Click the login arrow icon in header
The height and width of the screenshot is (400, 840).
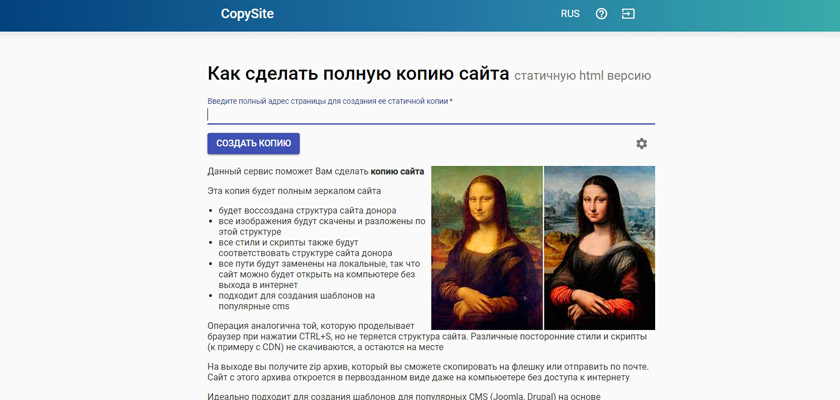628,14
